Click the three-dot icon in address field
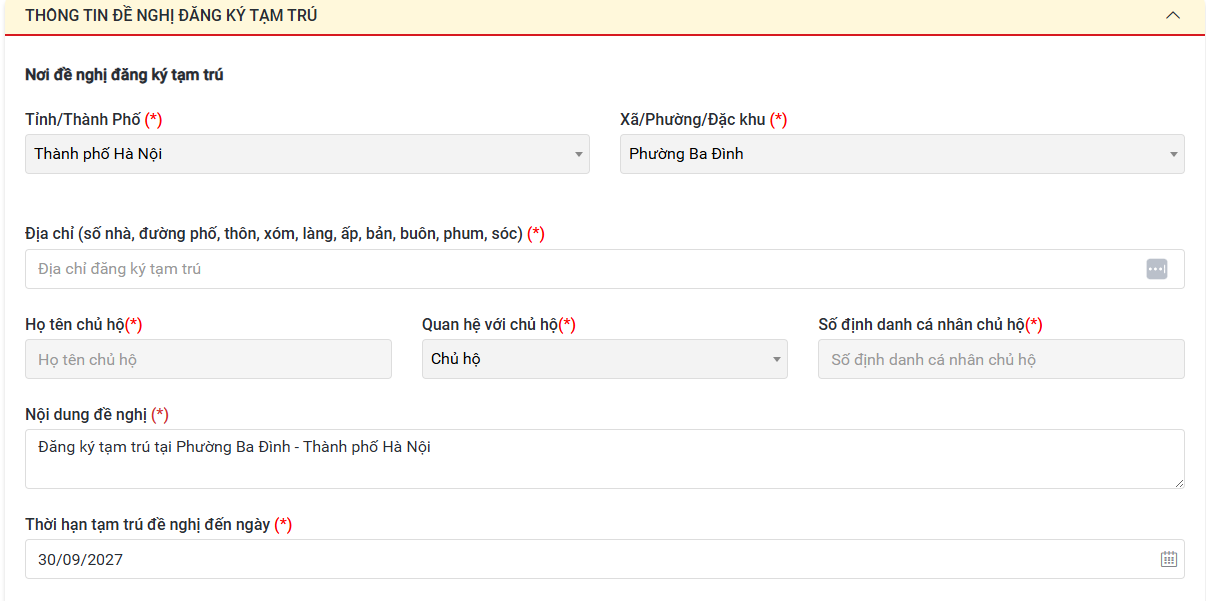This screenshot has height=601, width=1206. pyautogui.click(x=1156, y=269)
